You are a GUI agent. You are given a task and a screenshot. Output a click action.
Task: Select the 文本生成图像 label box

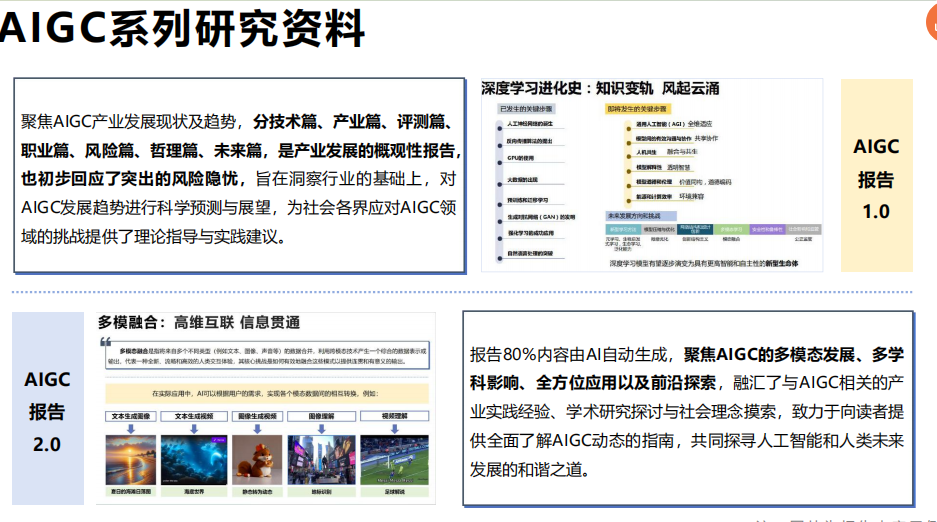click(x=131, y=416)
